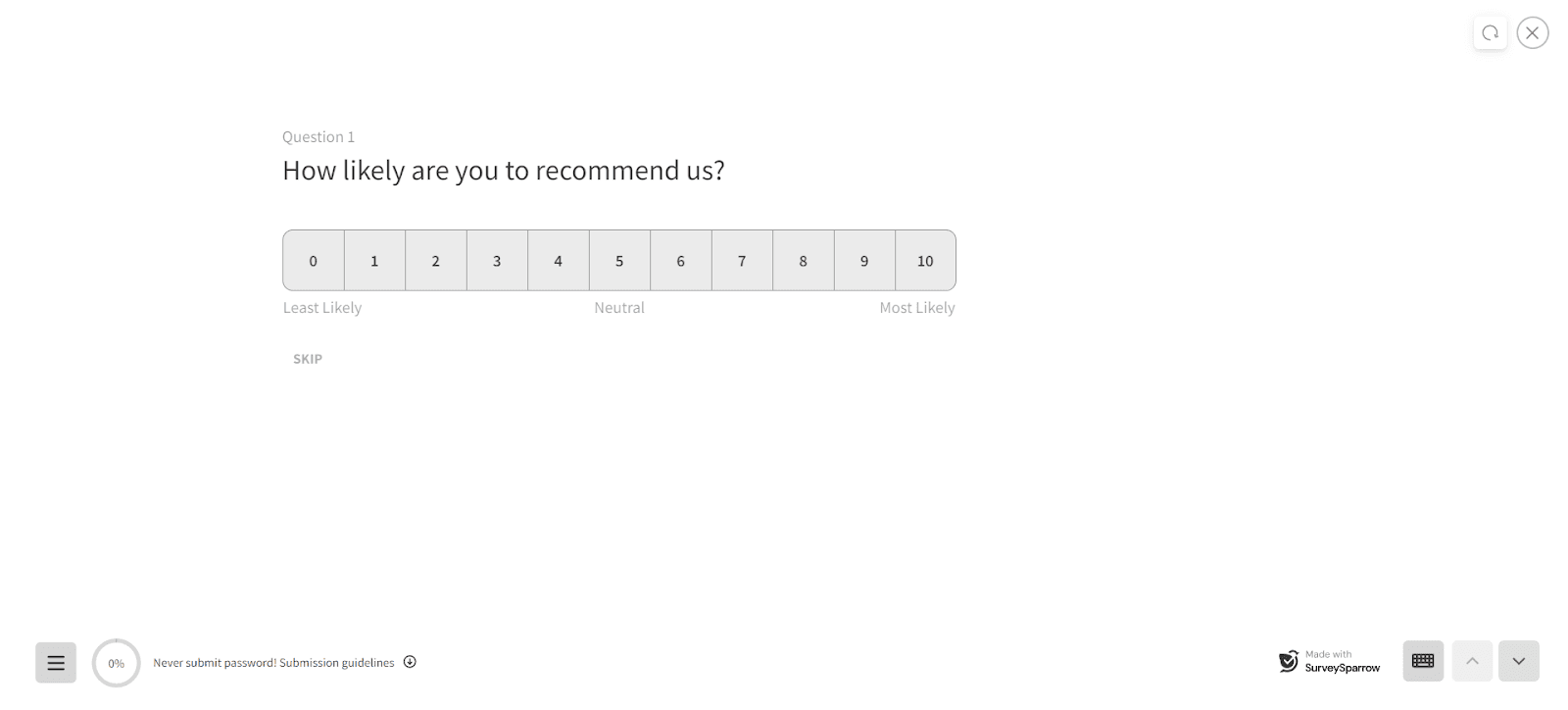Pick rating 9 on the scale
This screenshot has width=1568, height=710.
point(864,261)
